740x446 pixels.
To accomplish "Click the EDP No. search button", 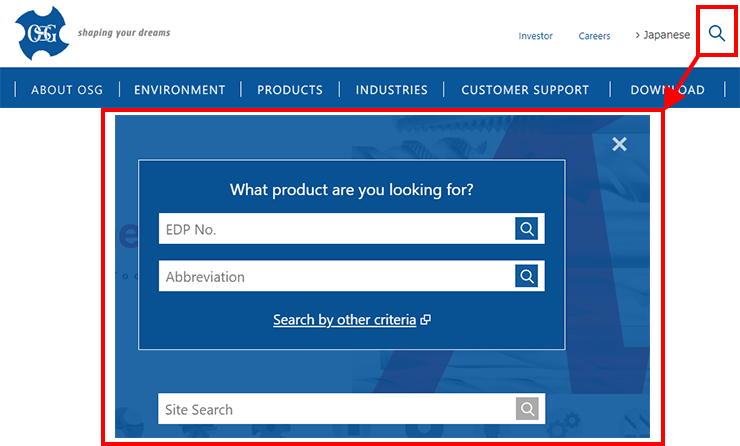I will pos(527,229).
